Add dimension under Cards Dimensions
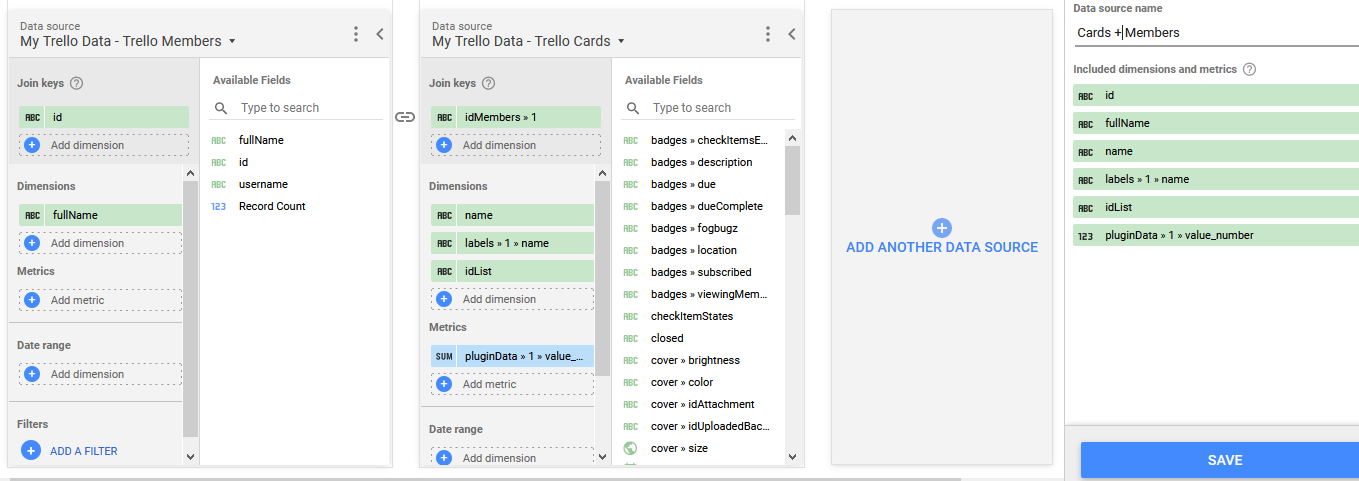The width and height of the screenshot is (1359, 481). (512, 299)
